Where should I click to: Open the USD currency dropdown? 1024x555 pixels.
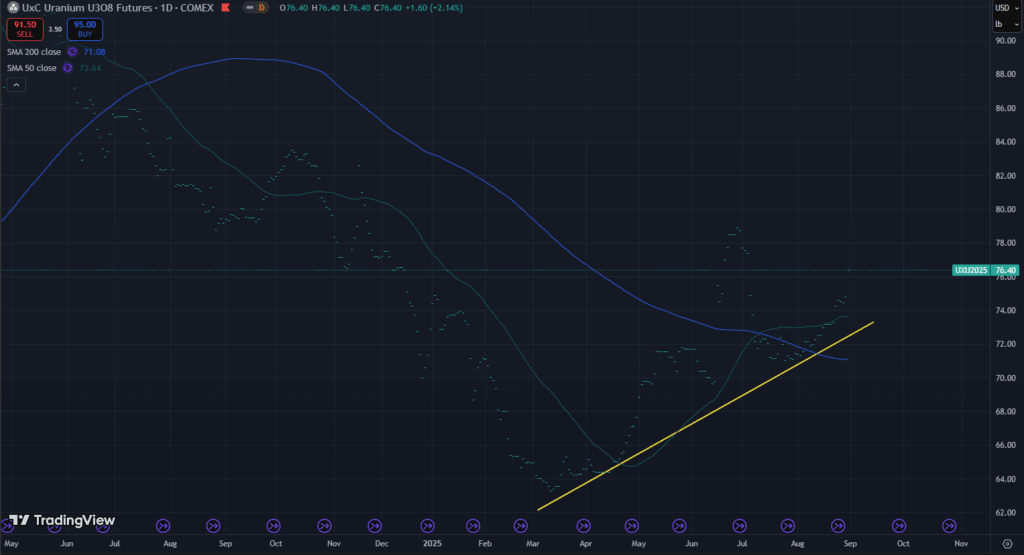tap(1001, 8)
